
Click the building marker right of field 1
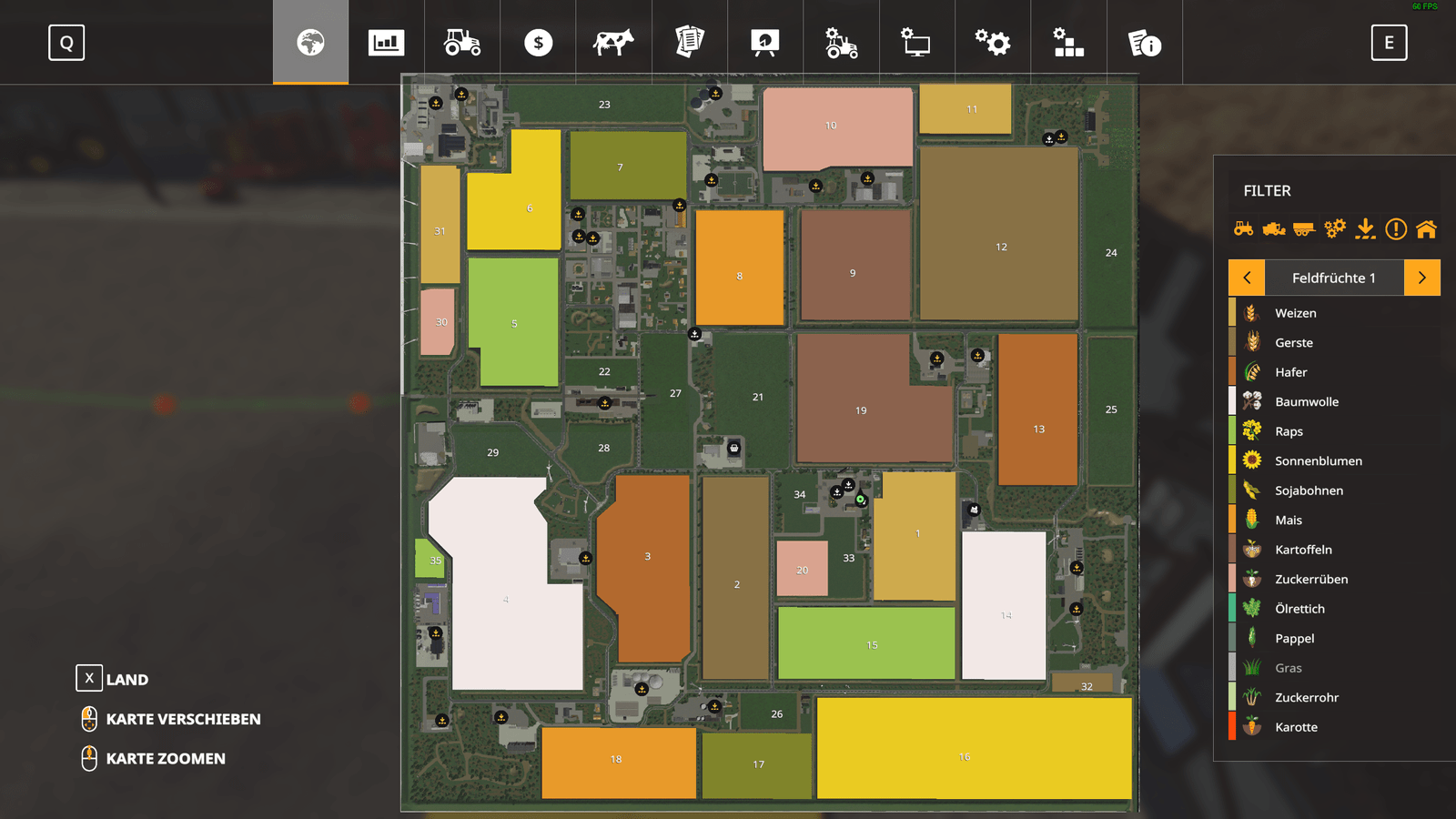tap(974, 511)
